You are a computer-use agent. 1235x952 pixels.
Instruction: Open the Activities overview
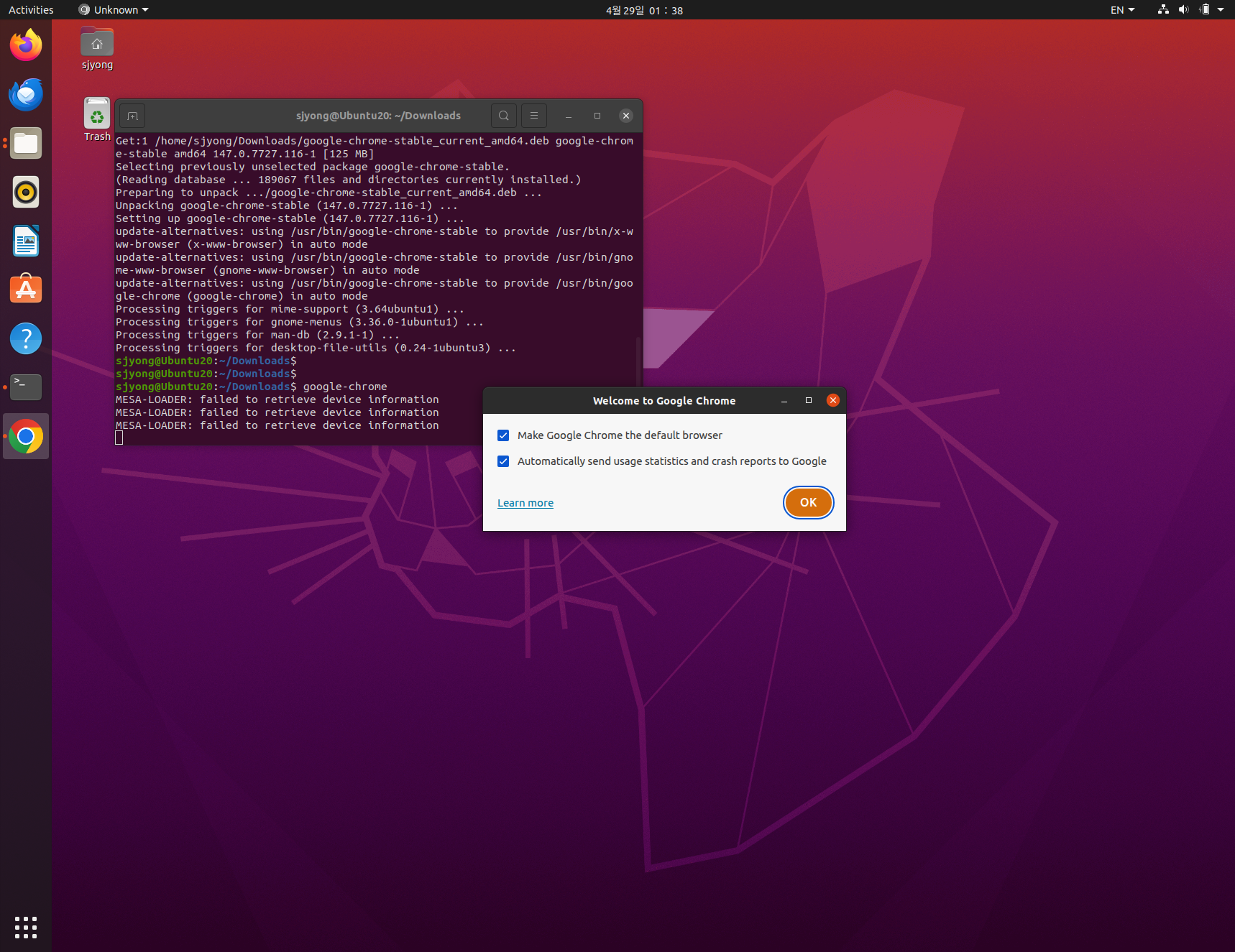coord(31,10)
